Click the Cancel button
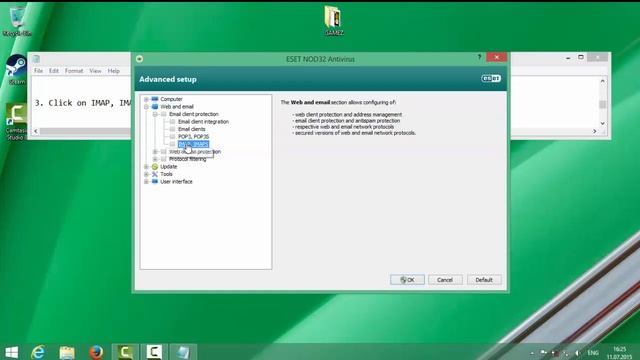This screenshot has width=640, height=360. [445, 280]
